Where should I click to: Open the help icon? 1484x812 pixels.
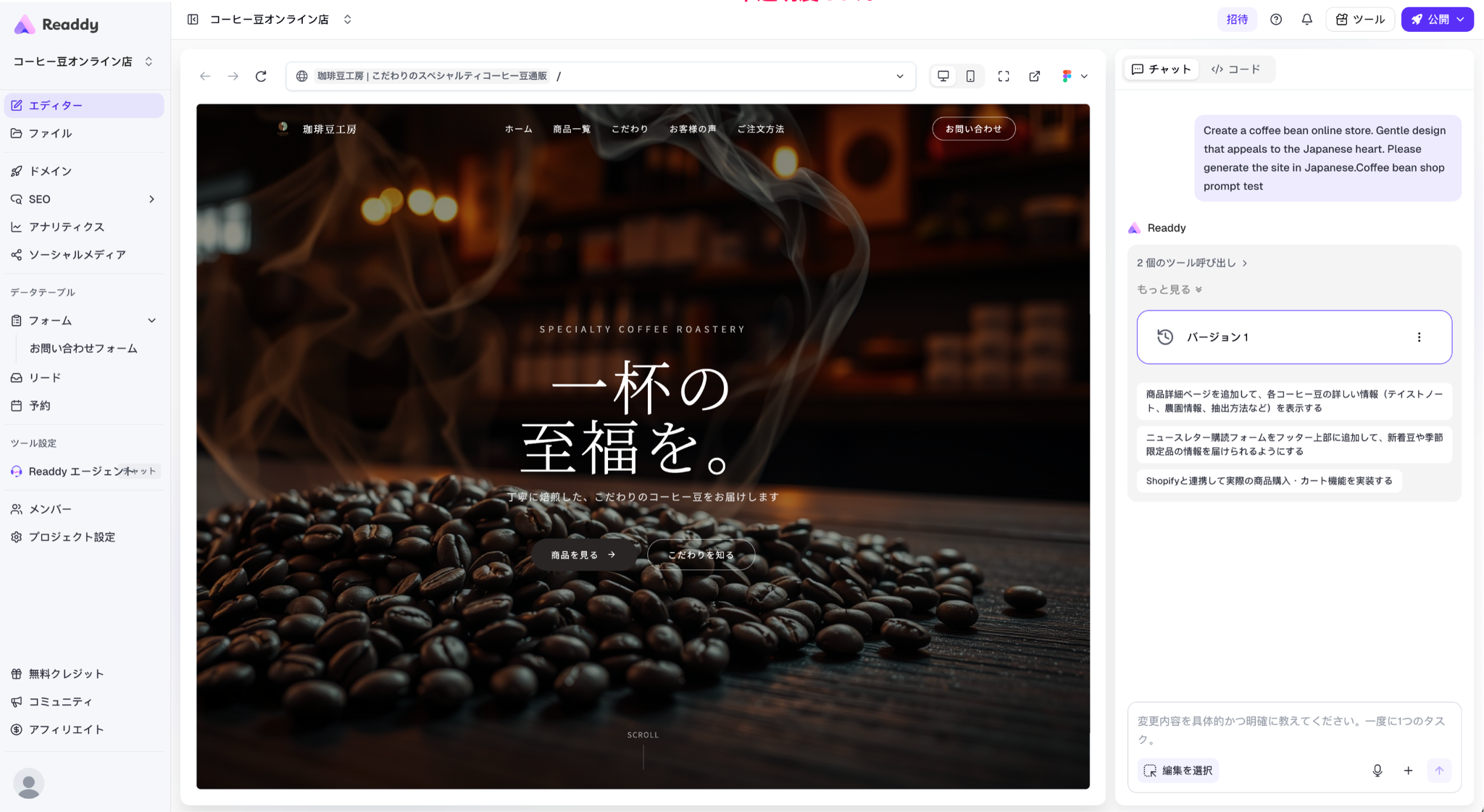[x=1276, y=20]
